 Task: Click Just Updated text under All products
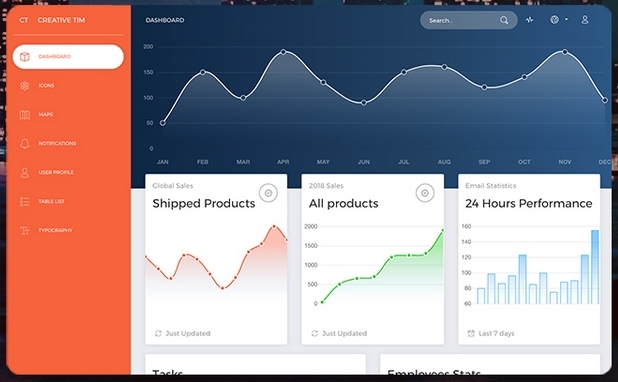[344, 334]
